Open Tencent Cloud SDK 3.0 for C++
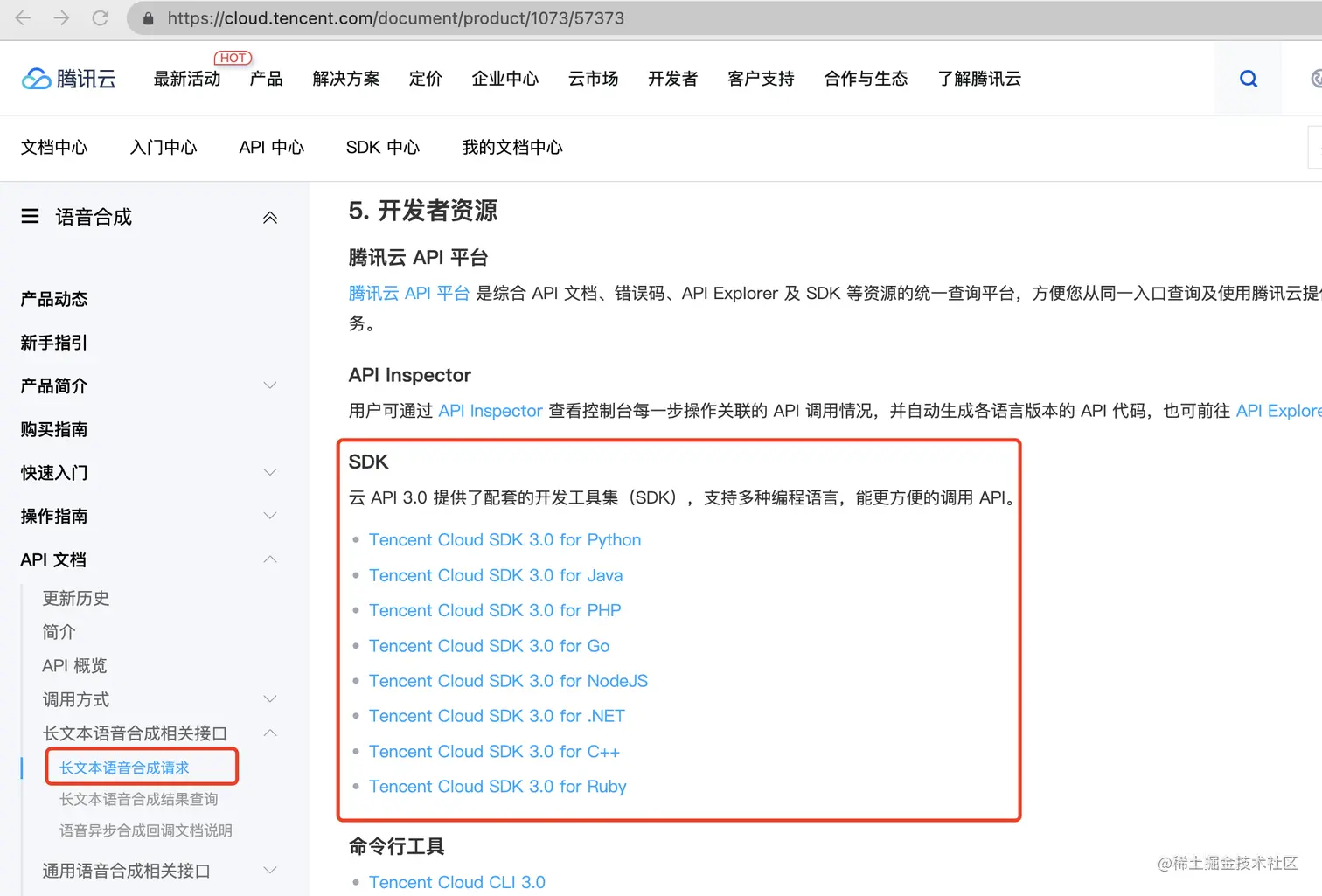This screenshot has height=896, width=1322. (x=494, y=752)
